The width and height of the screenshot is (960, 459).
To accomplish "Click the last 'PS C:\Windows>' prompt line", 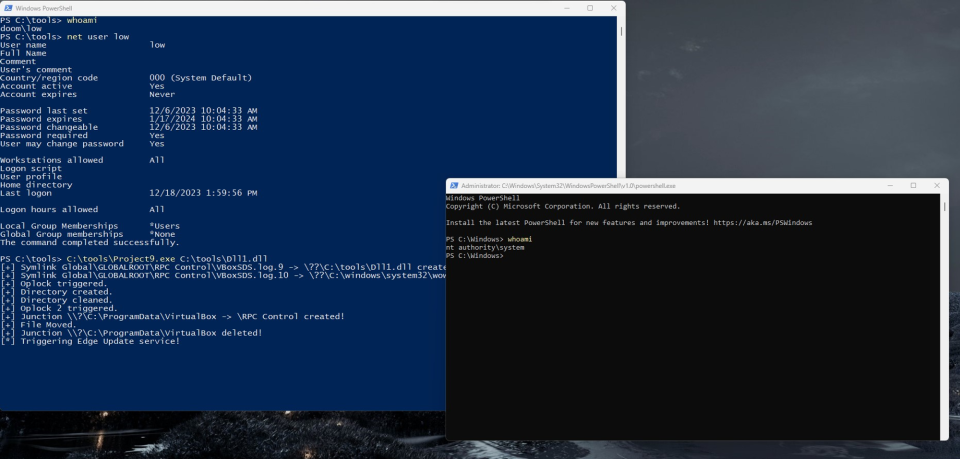I will [x=474, y=256].
